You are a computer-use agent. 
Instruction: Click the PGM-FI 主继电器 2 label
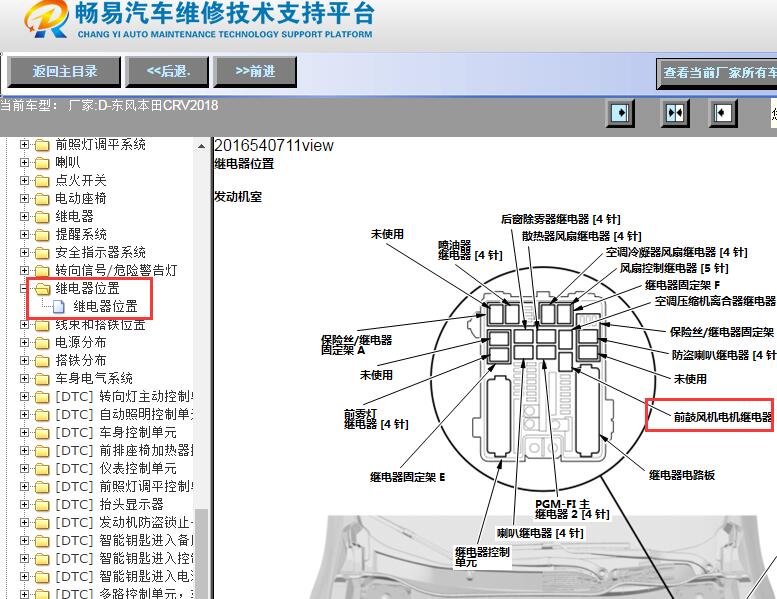572,509
